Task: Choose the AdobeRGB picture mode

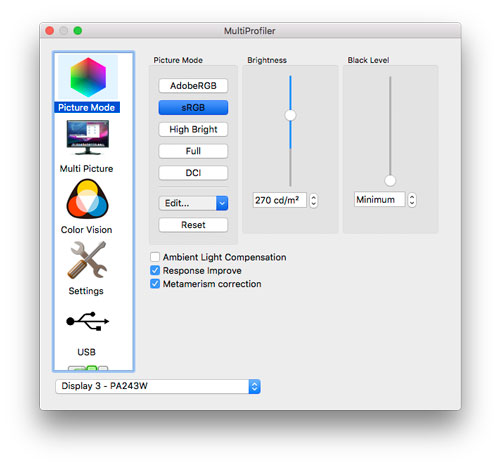Action: tap(193, 86)
